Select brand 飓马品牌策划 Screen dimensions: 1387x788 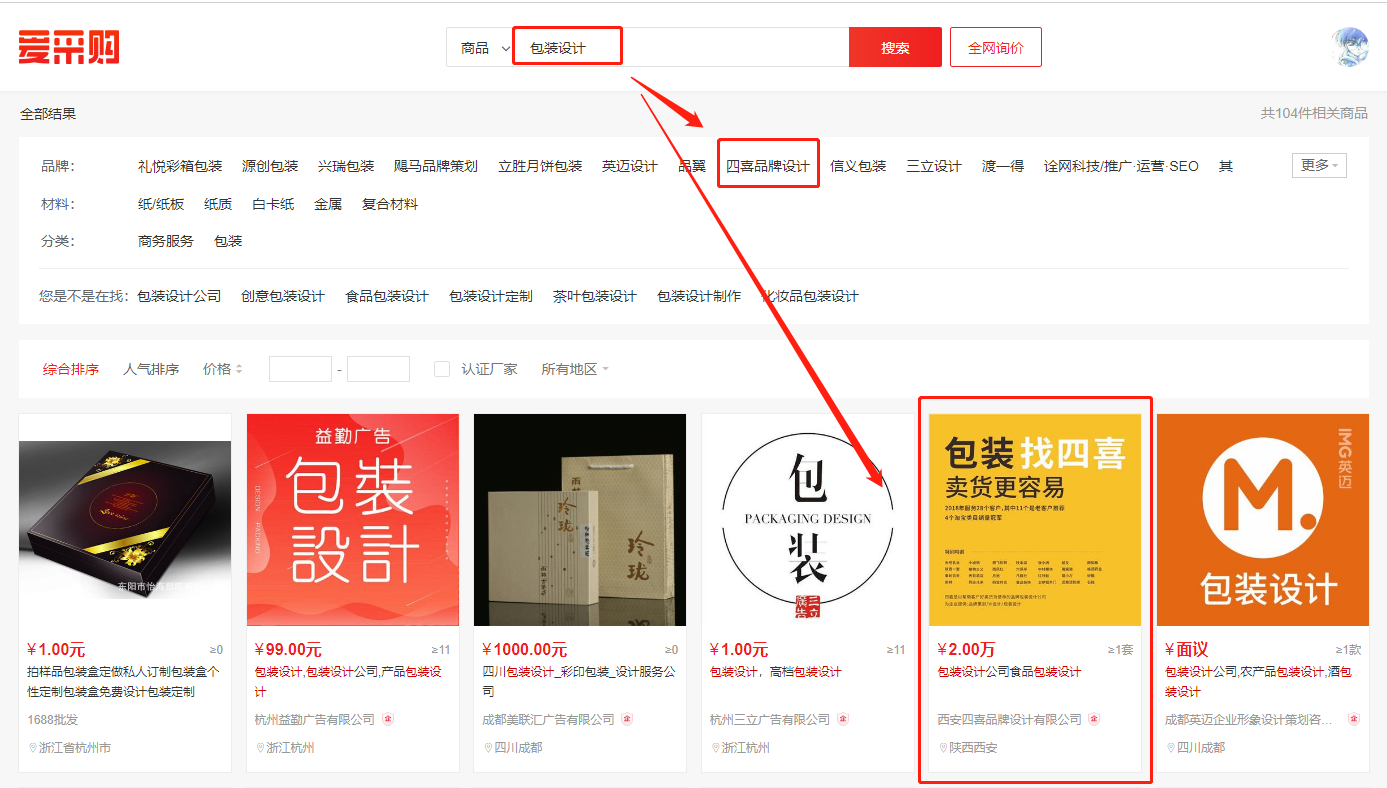pos(436,166)
